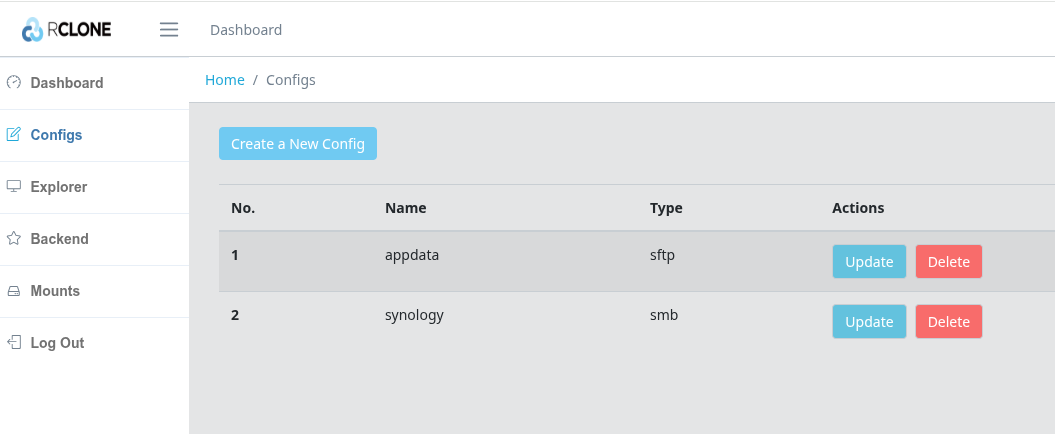Open the Mounts section

click(94, 291)
